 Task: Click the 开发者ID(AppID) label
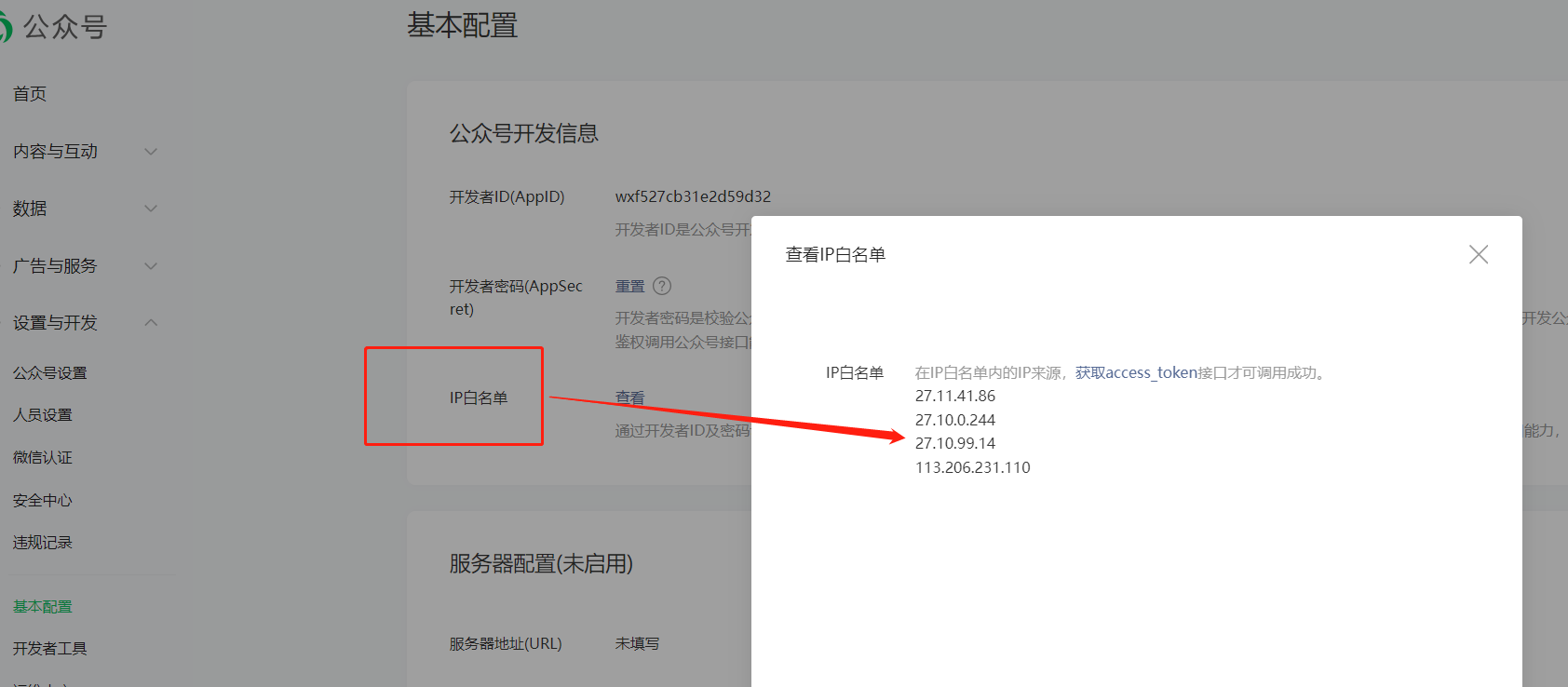[507, 196]
